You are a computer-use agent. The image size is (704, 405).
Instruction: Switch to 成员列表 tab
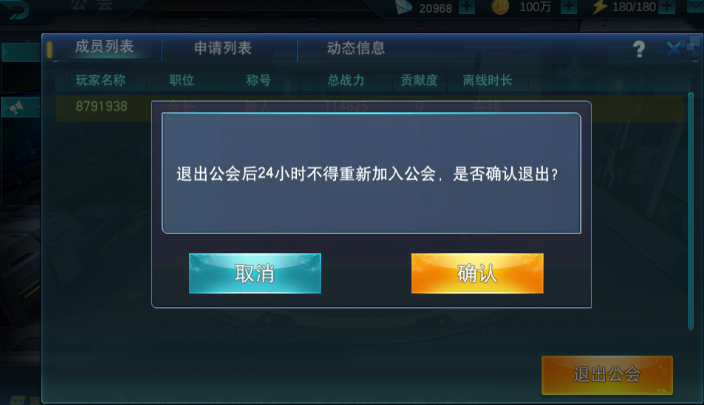coord(104,46)
